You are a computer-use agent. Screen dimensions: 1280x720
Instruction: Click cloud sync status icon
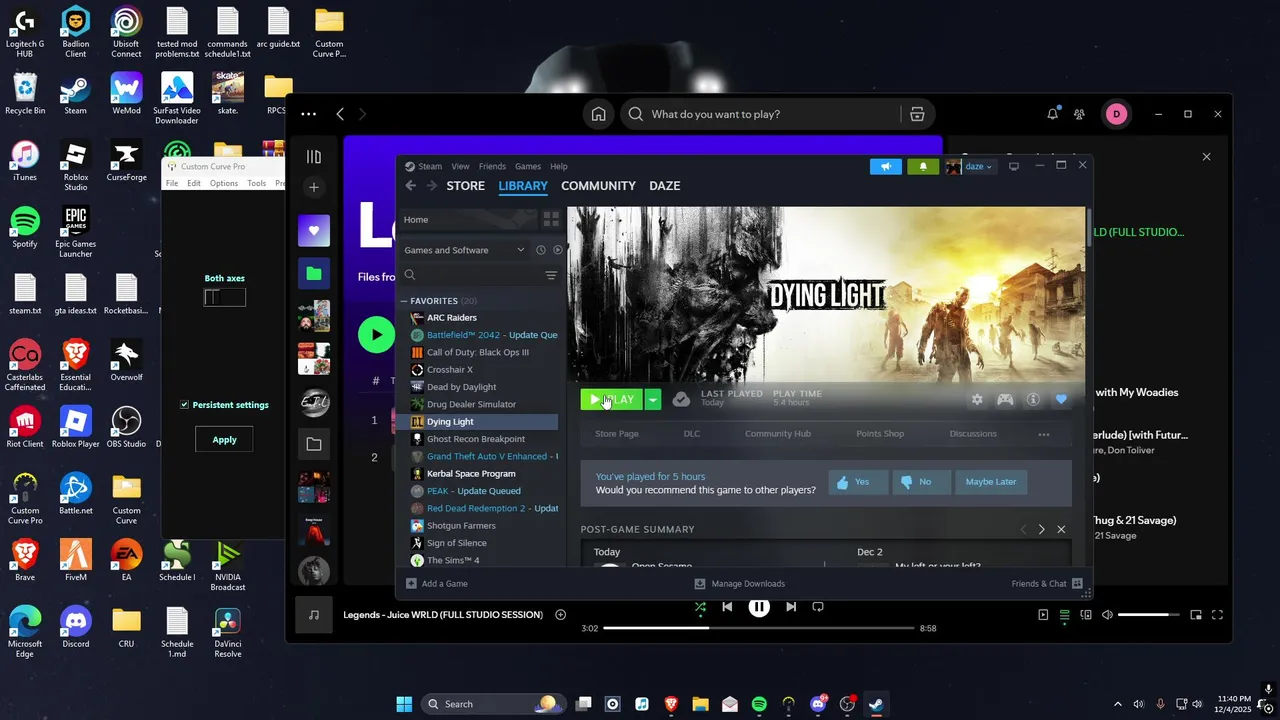pos(681,399)
